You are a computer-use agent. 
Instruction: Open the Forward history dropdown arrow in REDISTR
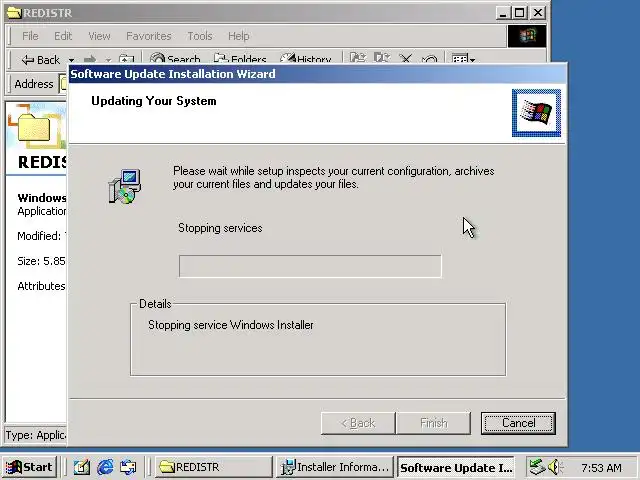pos(108,60)
